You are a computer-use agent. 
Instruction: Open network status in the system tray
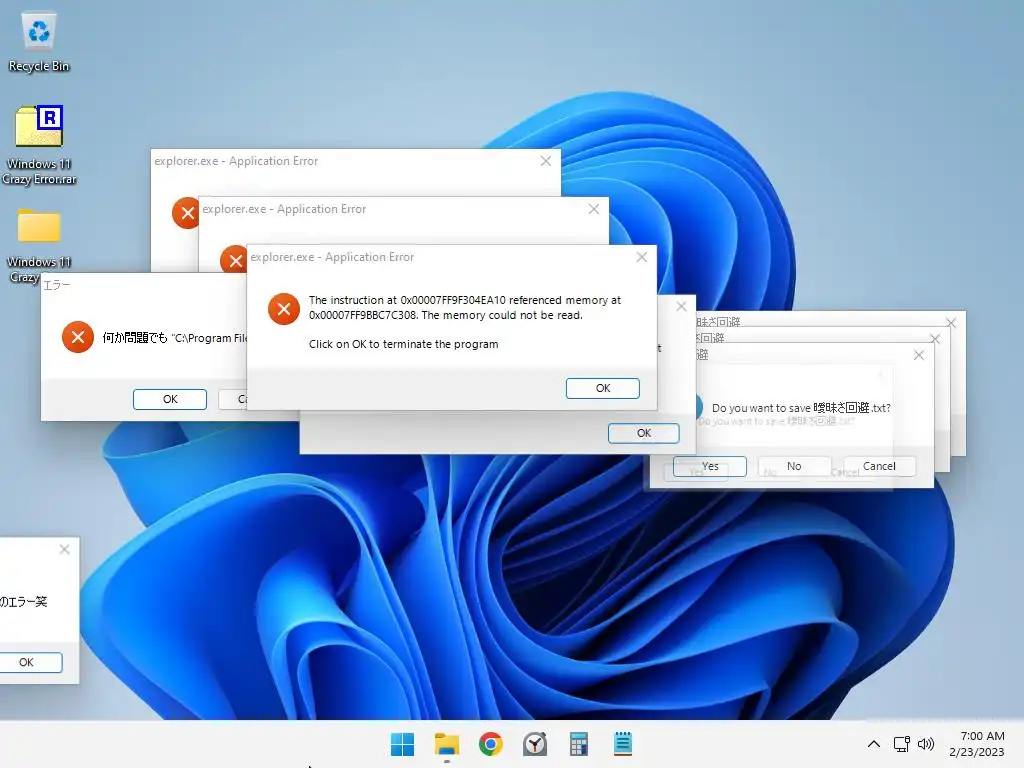(902, 744)
